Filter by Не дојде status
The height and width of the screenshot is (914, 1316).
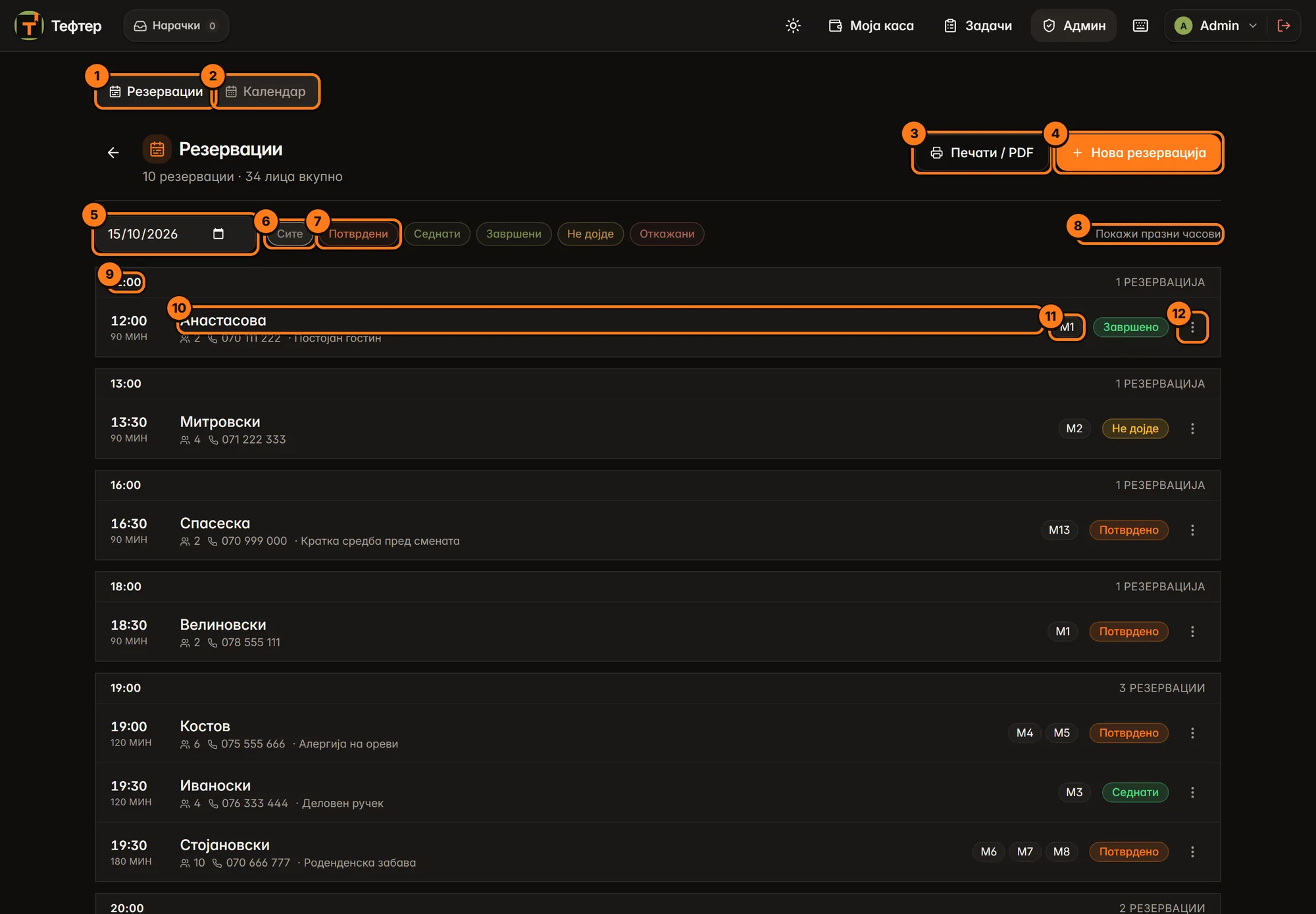pyautogui.click(x=590, y=234)
